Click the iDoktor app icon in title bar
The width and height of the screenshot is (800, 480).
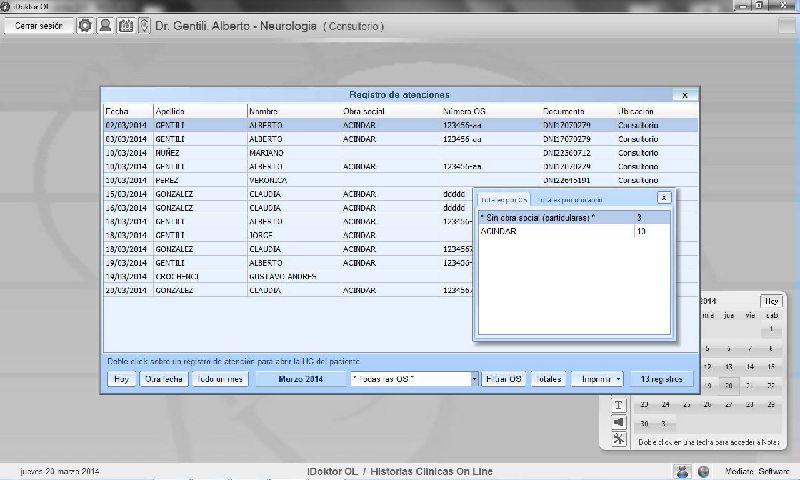pos(5,6)
